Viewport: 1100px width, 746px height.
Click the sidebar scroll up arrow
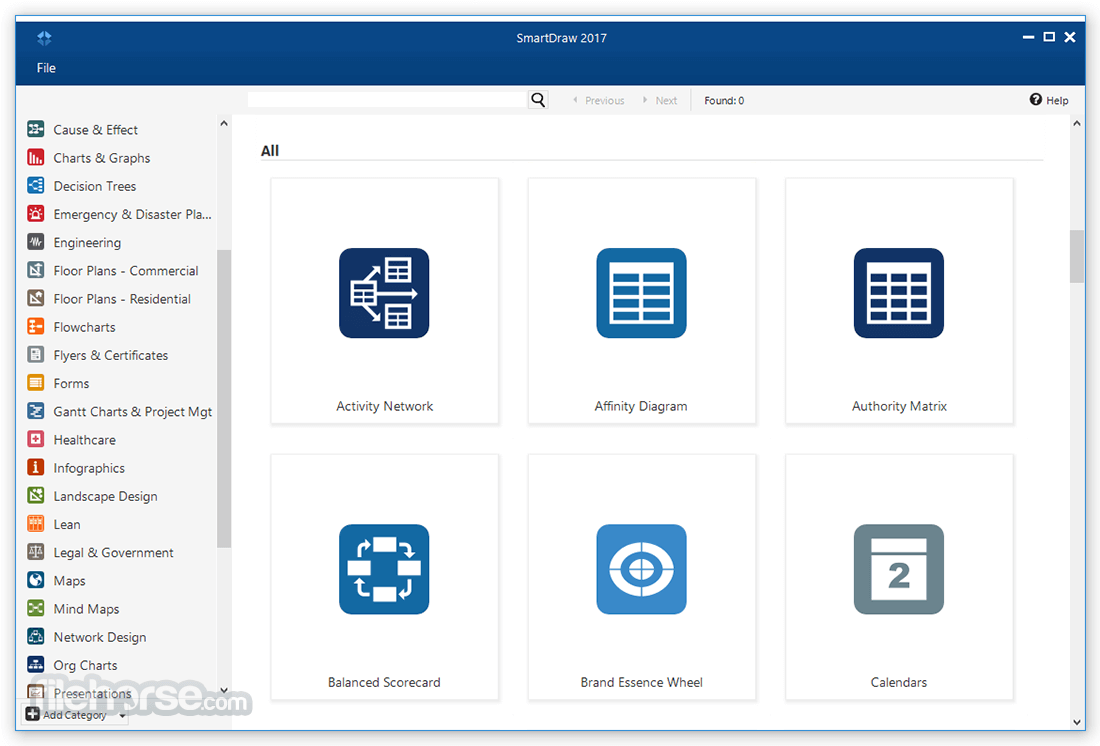click(224, 124)
